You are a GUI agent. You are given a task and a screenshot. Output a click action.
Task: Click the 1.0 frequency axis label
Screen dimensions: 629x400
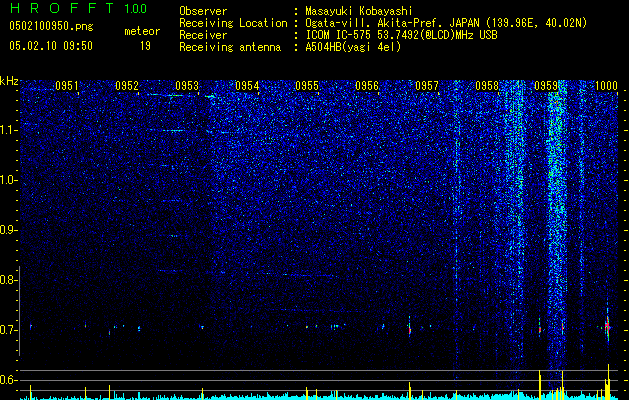tap(8, 180)
